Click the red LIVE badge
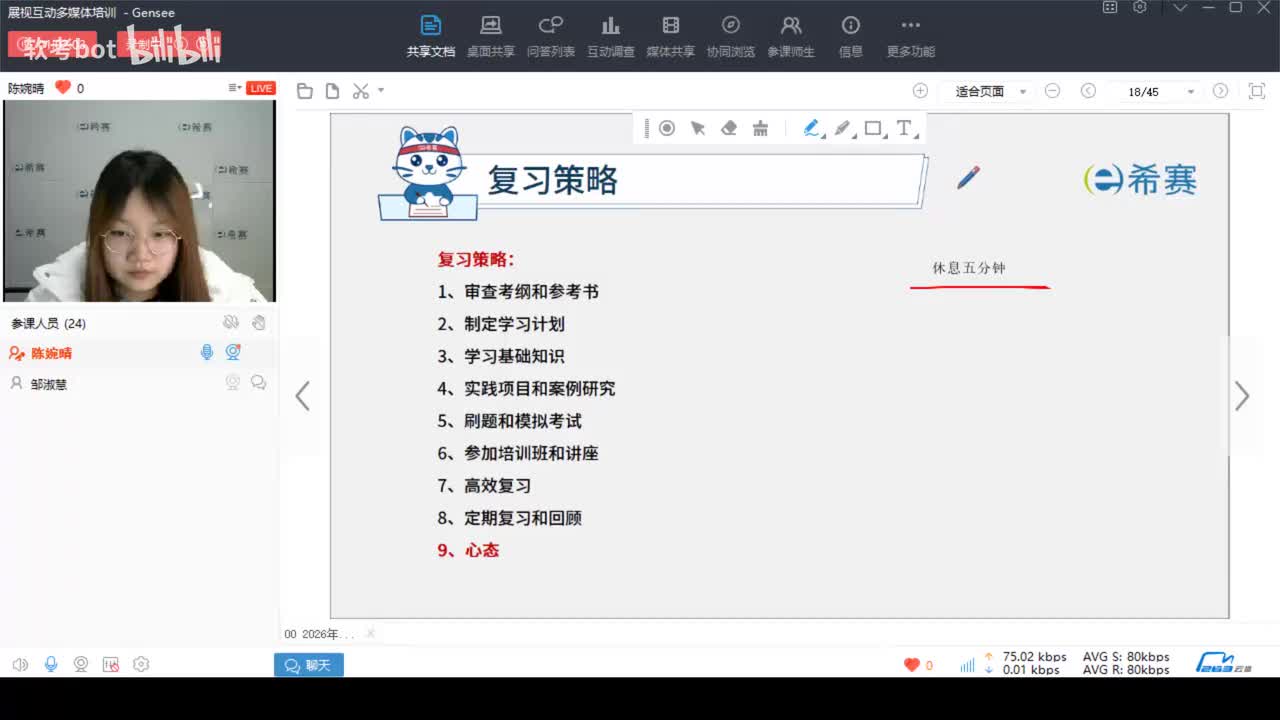This screenshot has width=1280, height=720. click(x=261, y=88)
